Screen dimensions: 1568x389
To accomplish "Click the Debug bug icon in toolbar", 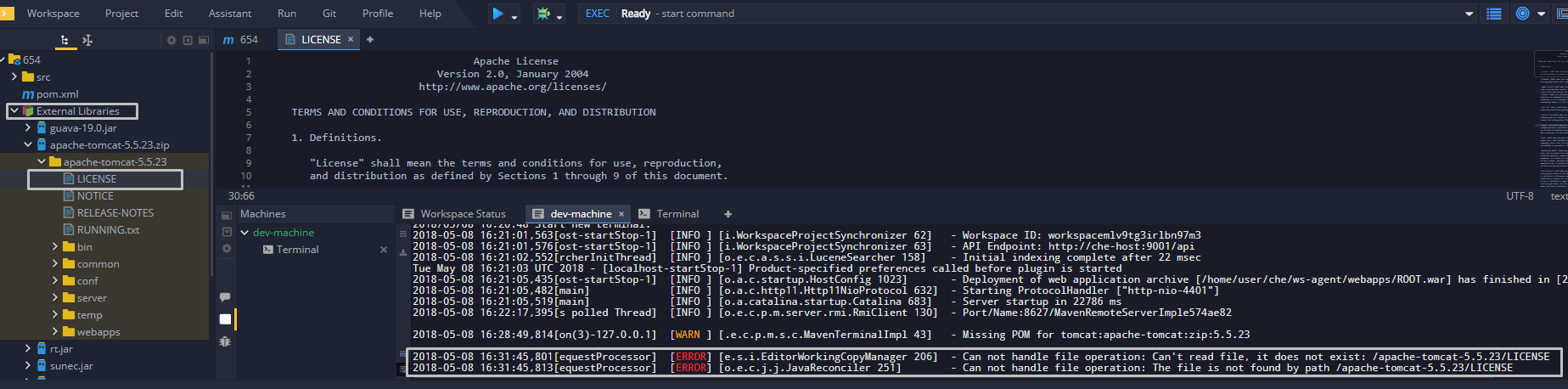I will tap(542, 14).
